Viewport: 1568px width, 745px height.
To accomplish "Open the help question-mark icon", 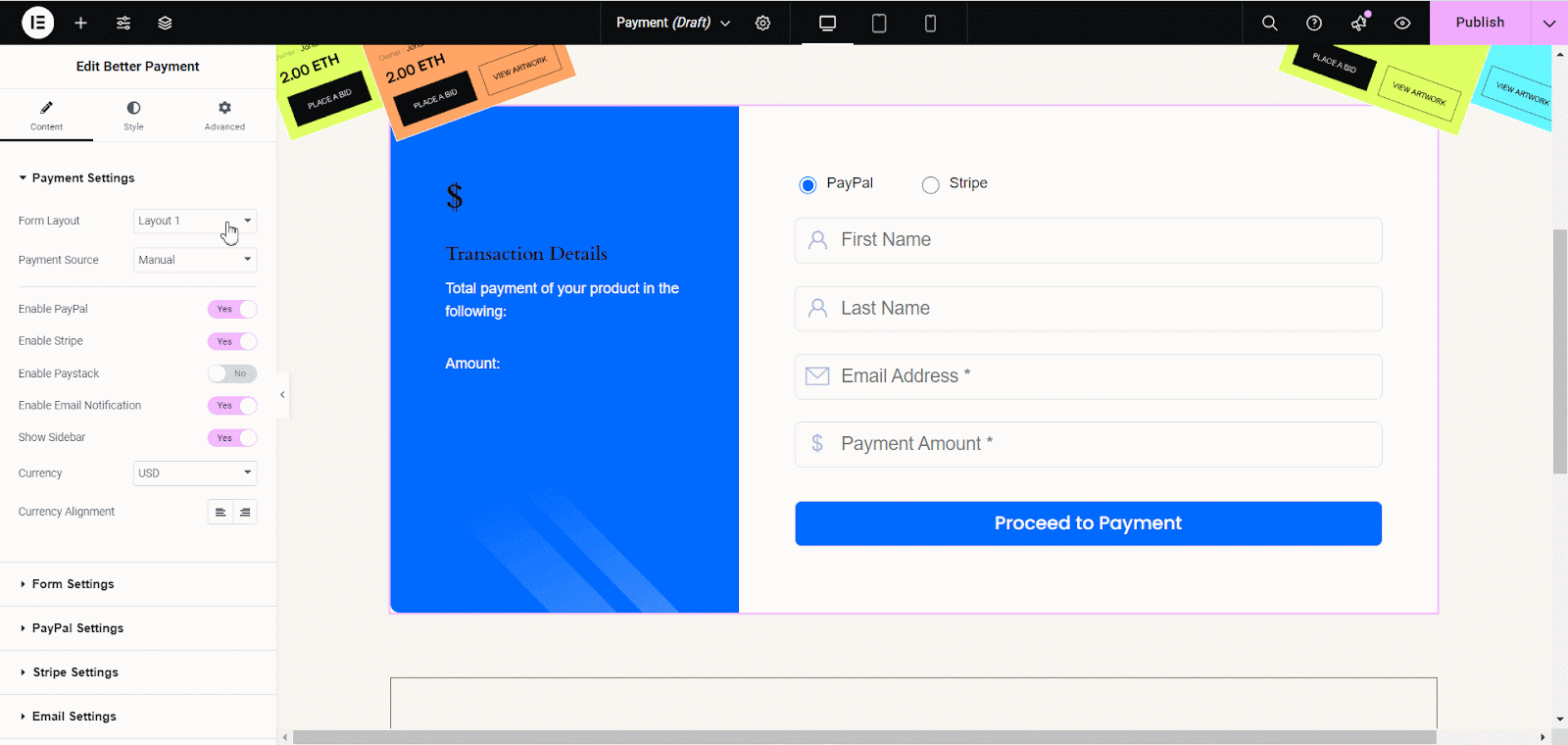I will pyautogui.click(x=1314, y=23).
